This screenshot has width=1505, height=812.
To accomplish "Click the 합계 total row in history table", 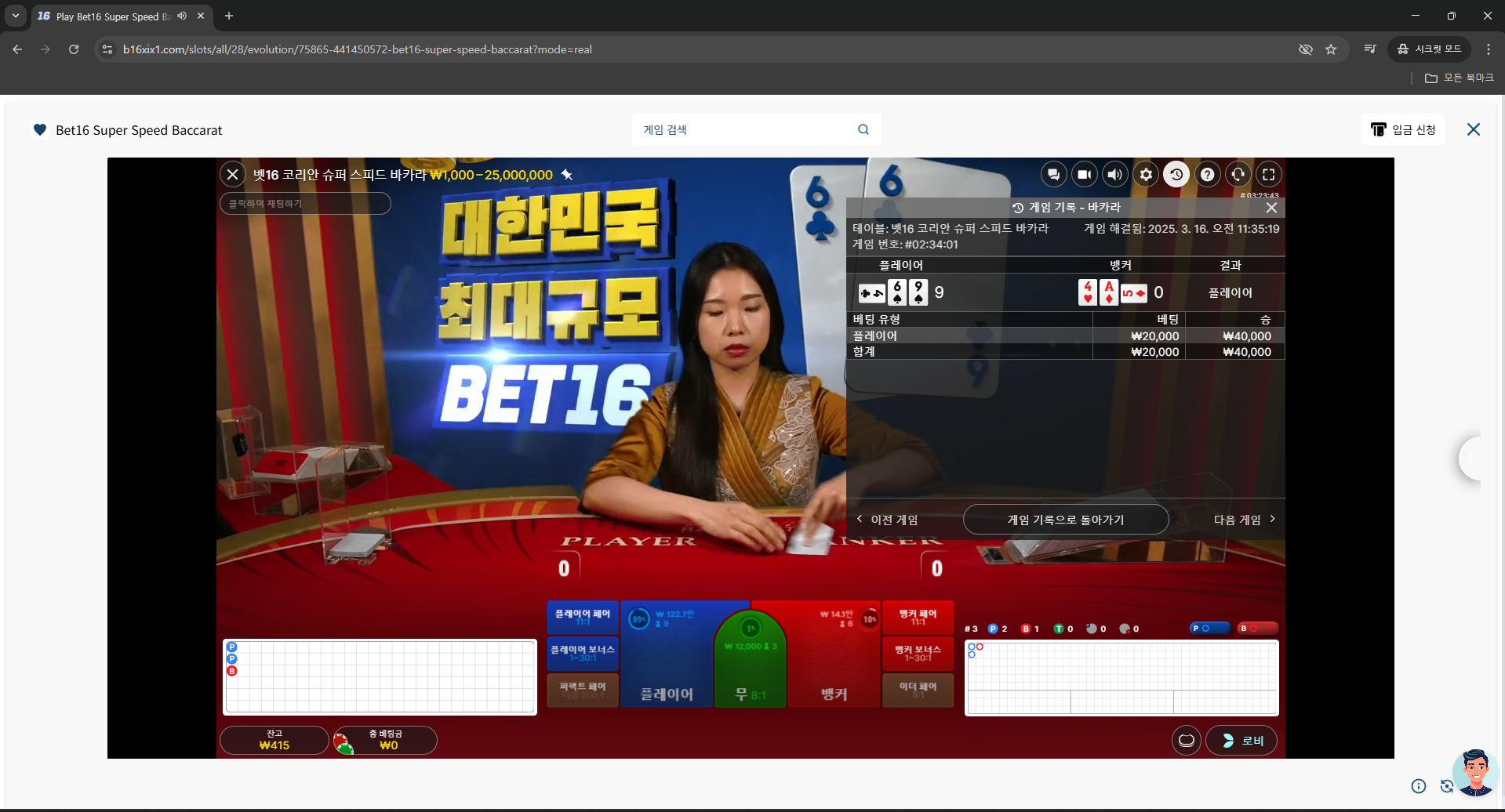I will [1066, 352].
